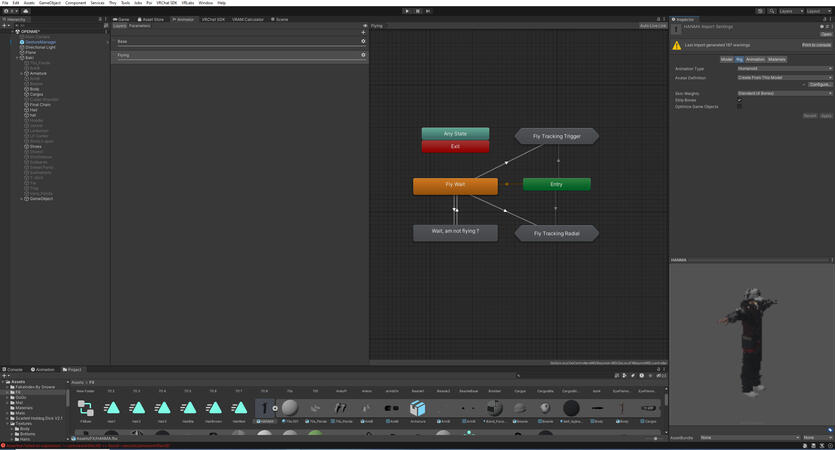Click the Configure button

pyautogui.click(x=820, y=85)
